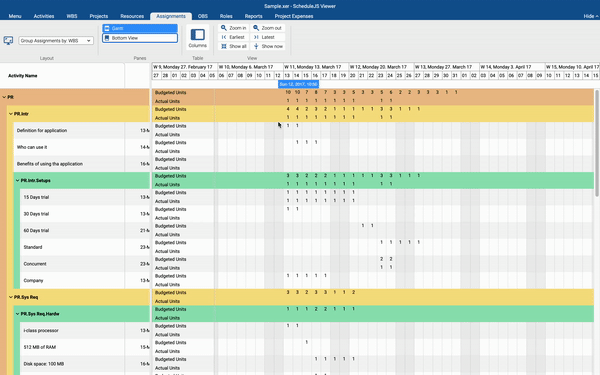Click W 10, Monday 6. March 17 header
This screenshot has width=600, height=375.
(250, 67)
